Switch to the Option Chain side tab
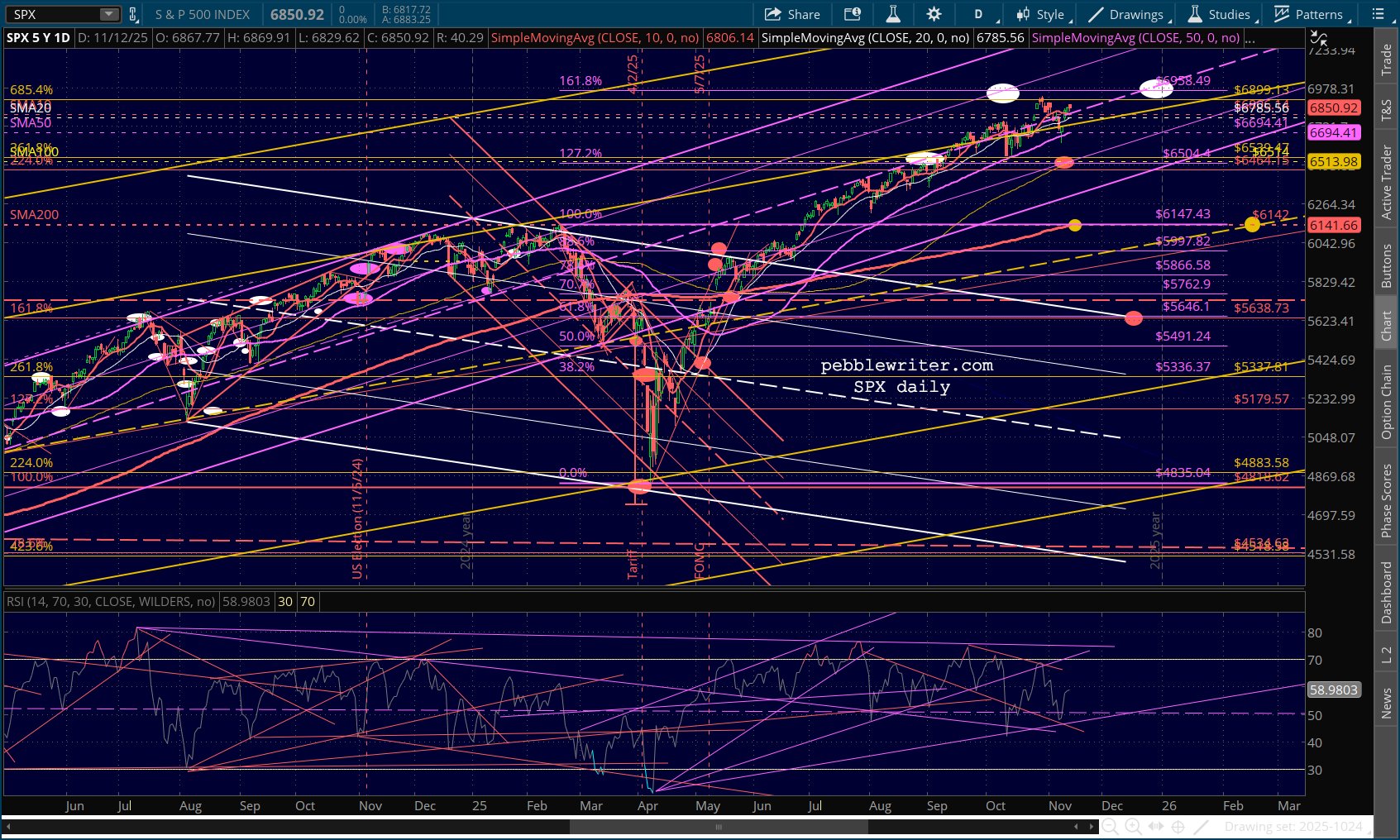The image size is (1400, 840). [x=1386, y=402]
